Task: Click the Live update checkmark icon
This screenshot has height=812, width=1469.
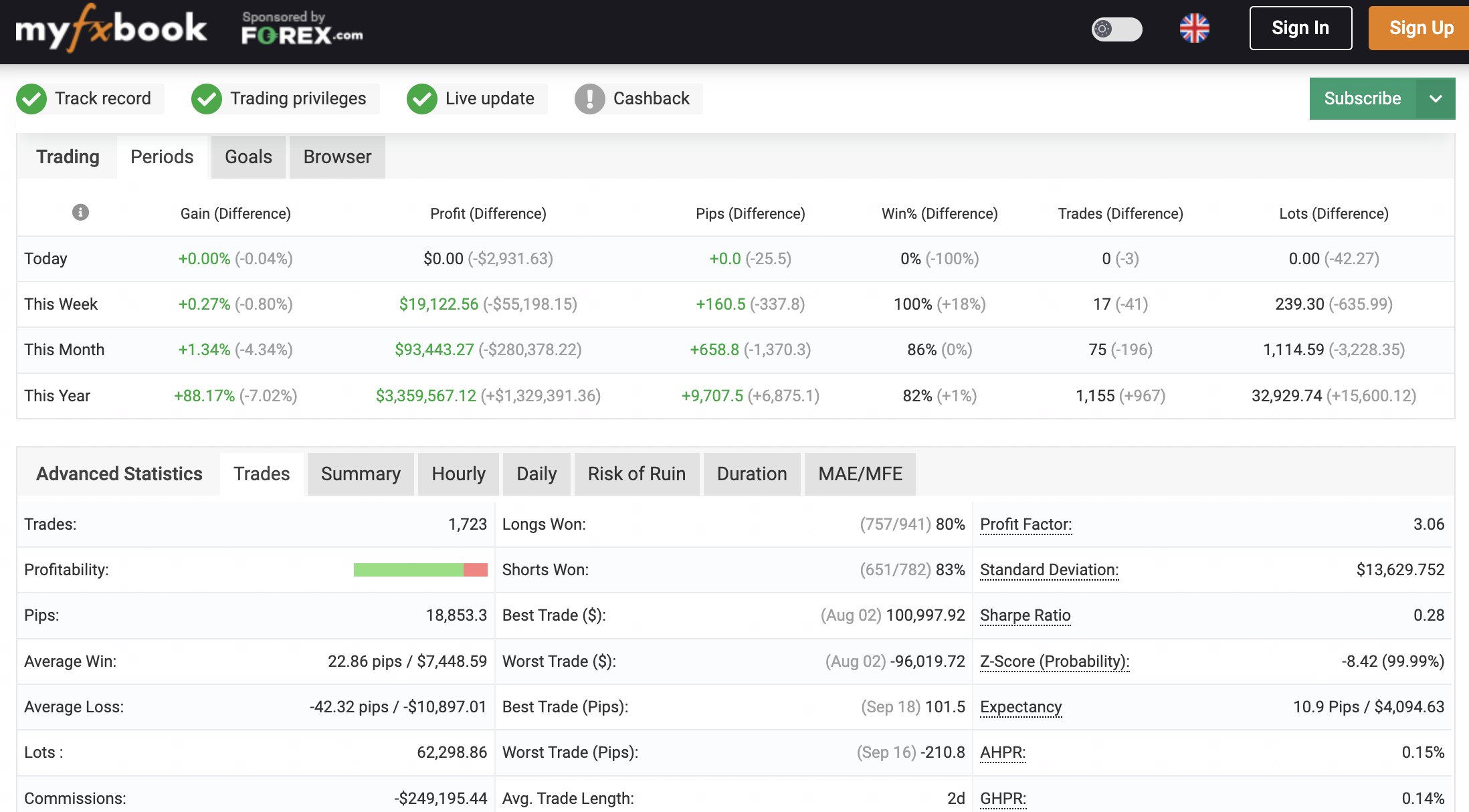Action: click(422, 99)
